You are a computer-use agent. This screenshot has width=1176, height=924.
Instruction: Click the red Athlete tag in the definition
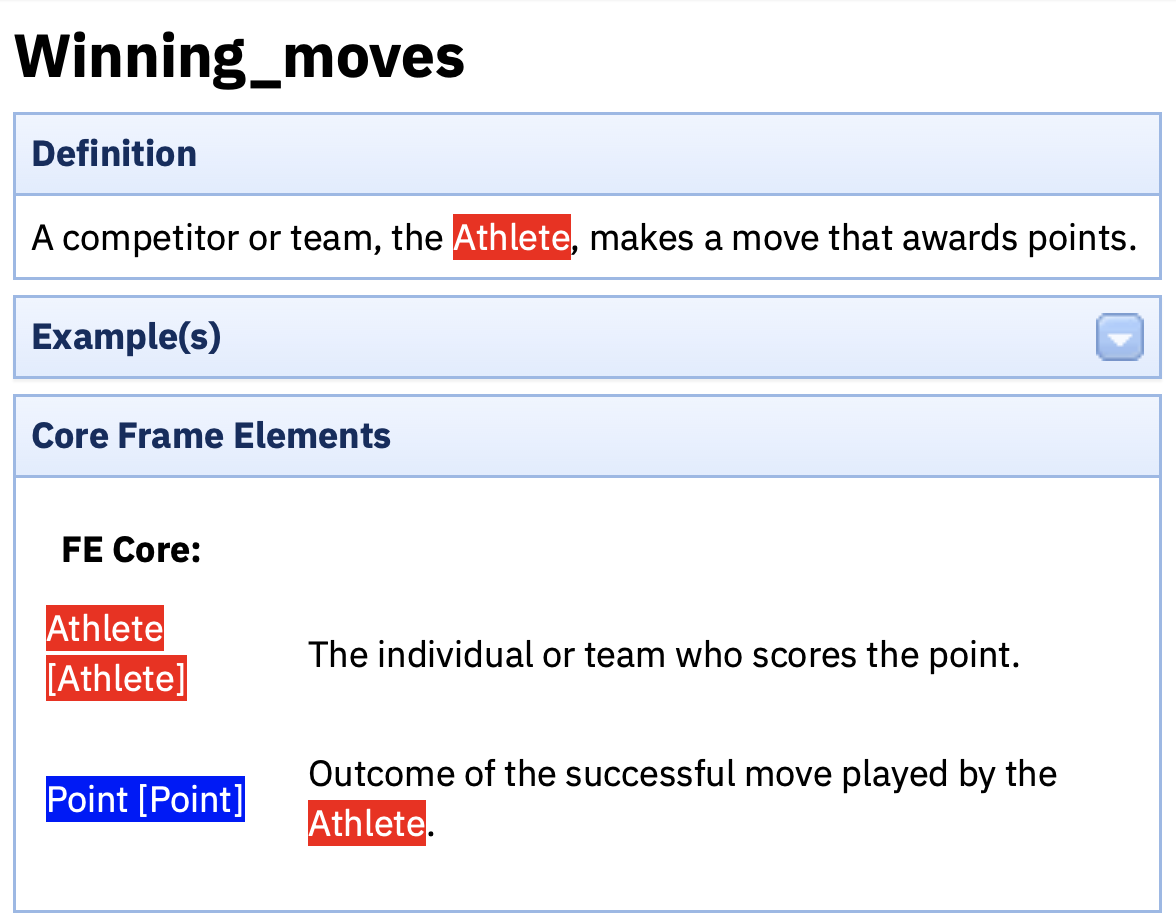pyautogui.click(x=511, y=238)
